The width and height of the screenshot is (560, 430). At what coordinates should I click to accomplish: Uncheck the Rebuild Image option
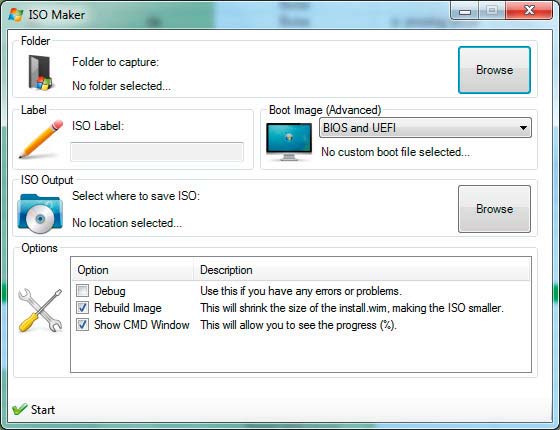point(82,308)
